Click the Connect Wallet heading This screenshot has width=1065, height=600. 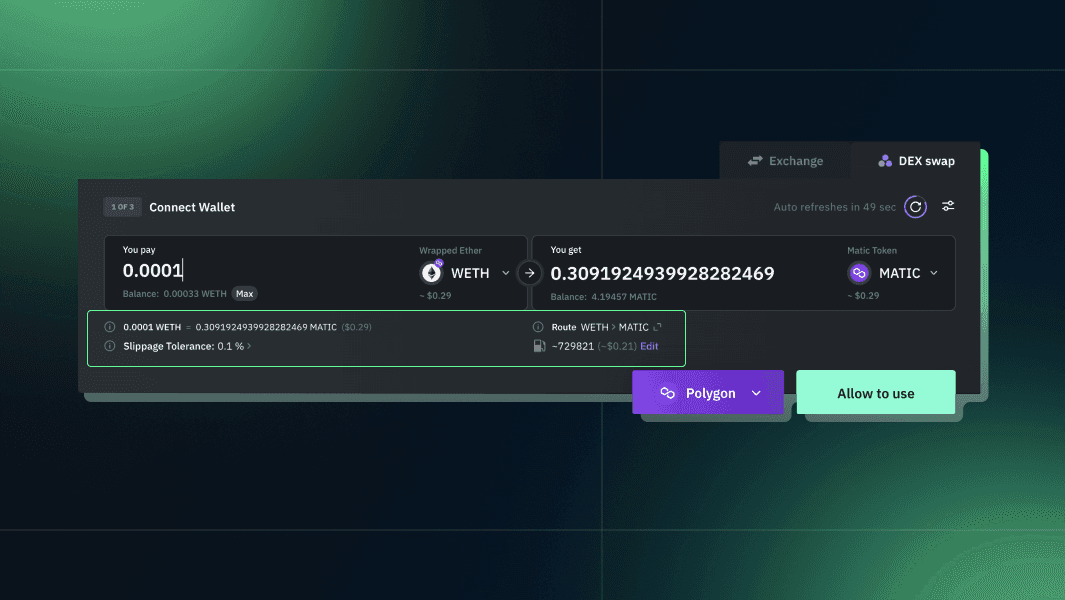coord(192,207)
